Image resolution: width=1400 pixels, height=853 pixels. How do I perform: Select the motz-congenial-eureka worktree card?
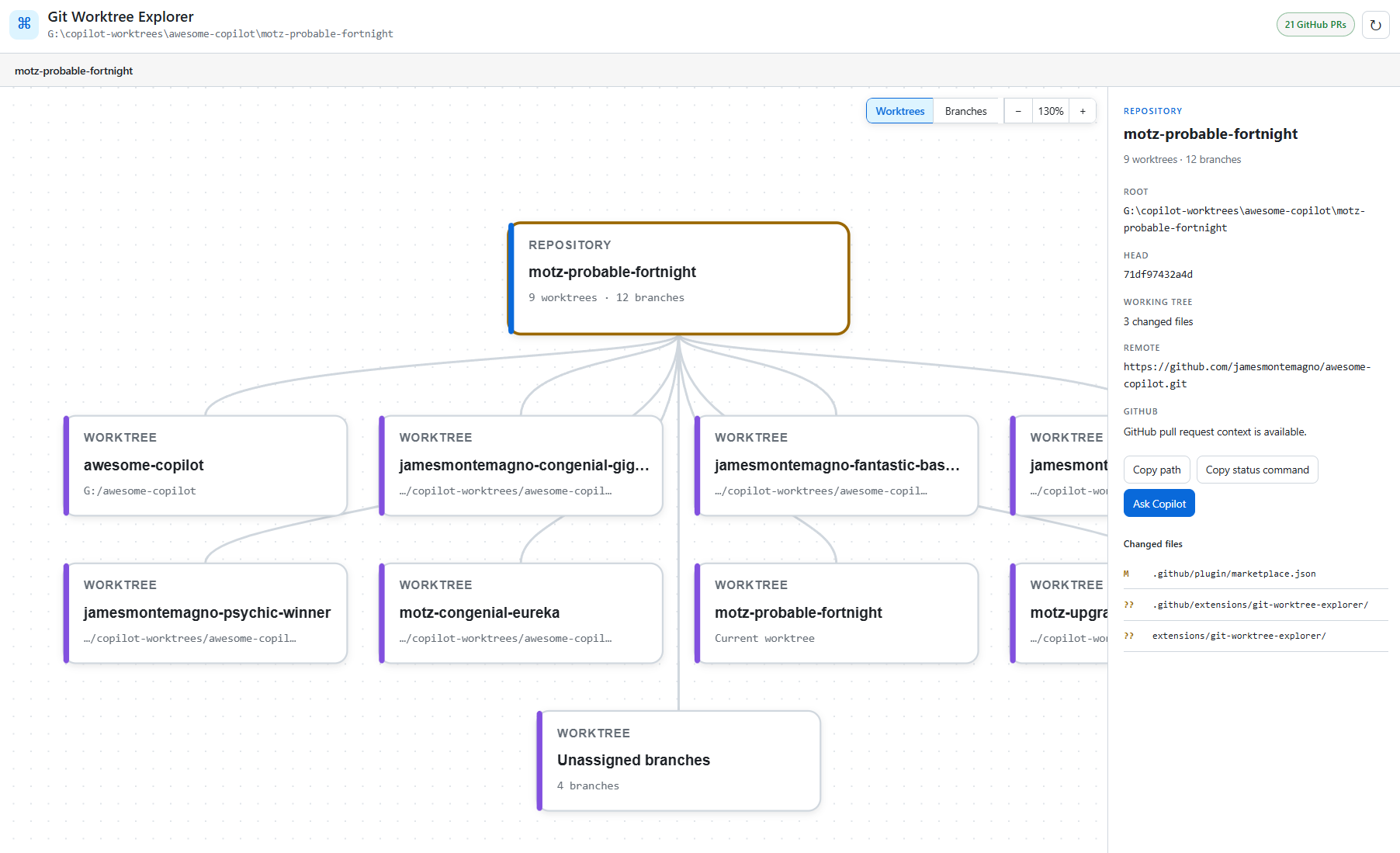[521, 613]
